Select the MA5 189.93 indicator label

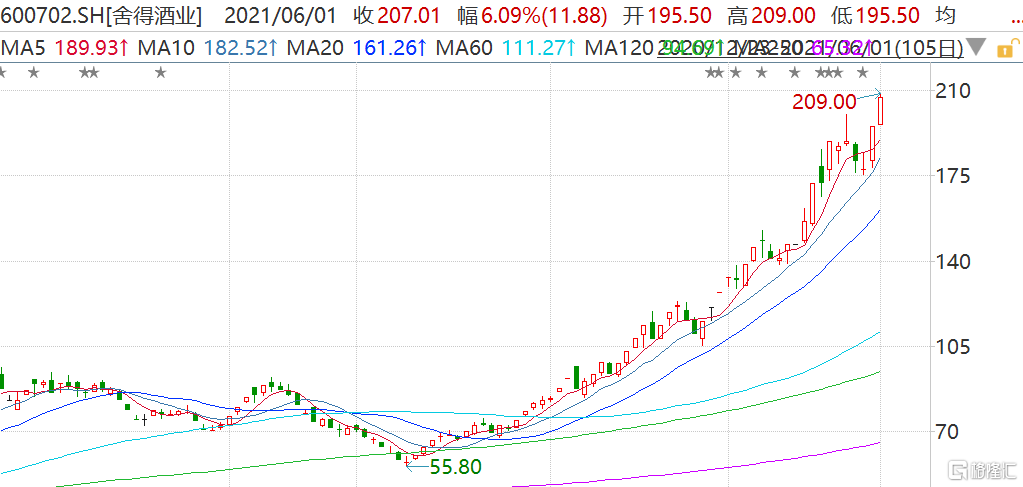pyautogui.click(x=63, y=47)
